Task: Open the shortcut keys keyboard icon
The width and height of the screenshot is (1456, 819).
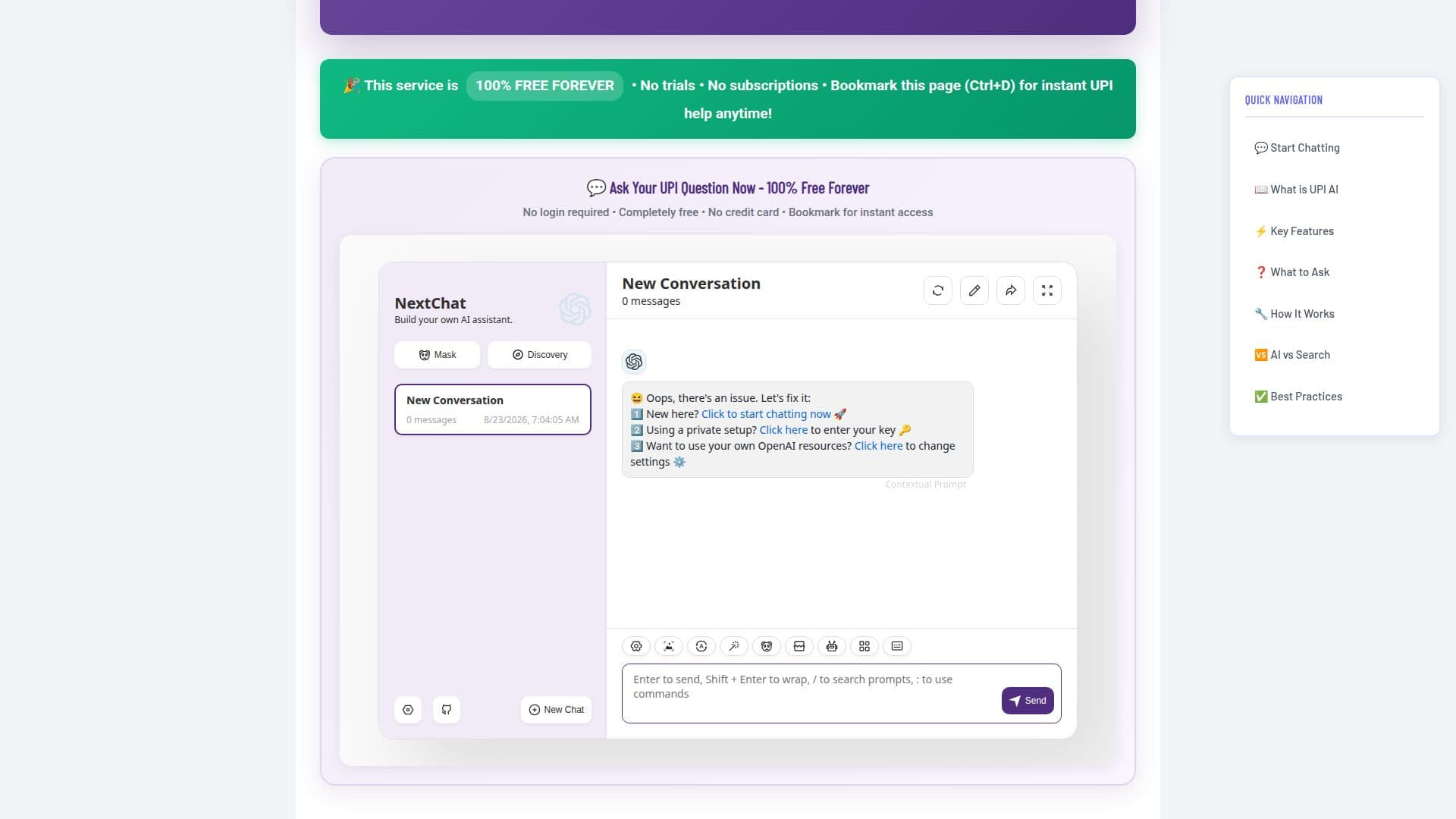Action: coord(897,646)
